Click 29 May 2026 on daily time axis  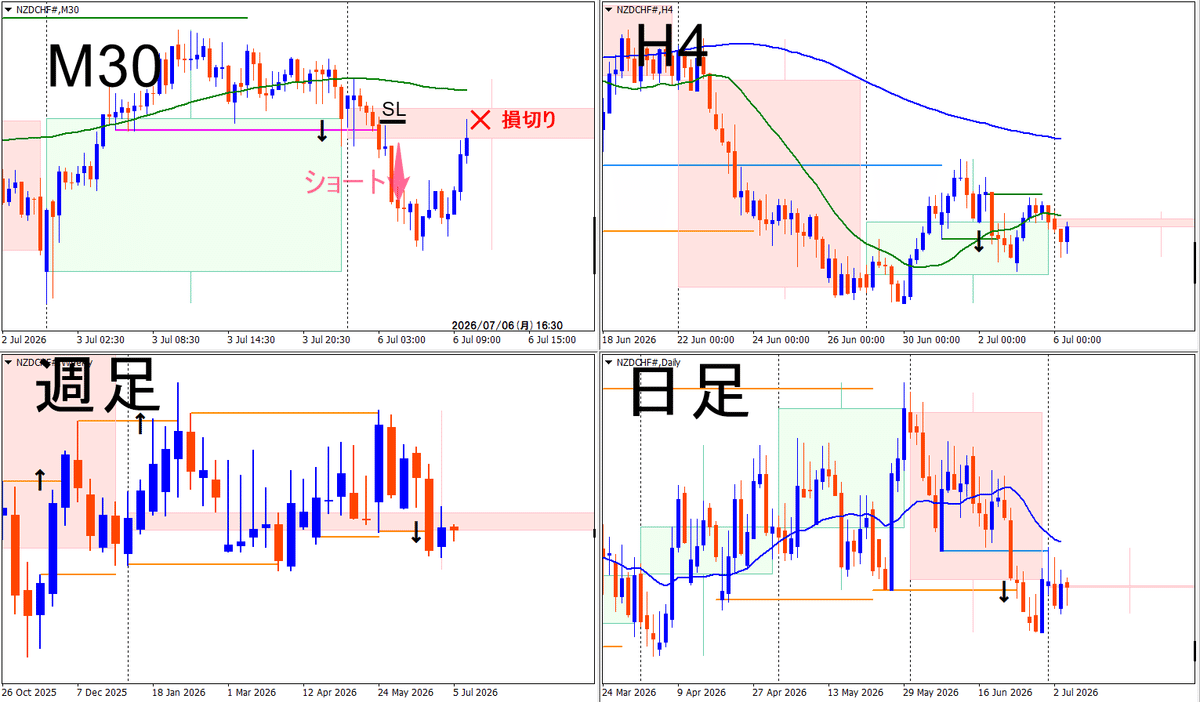(930, 692)
